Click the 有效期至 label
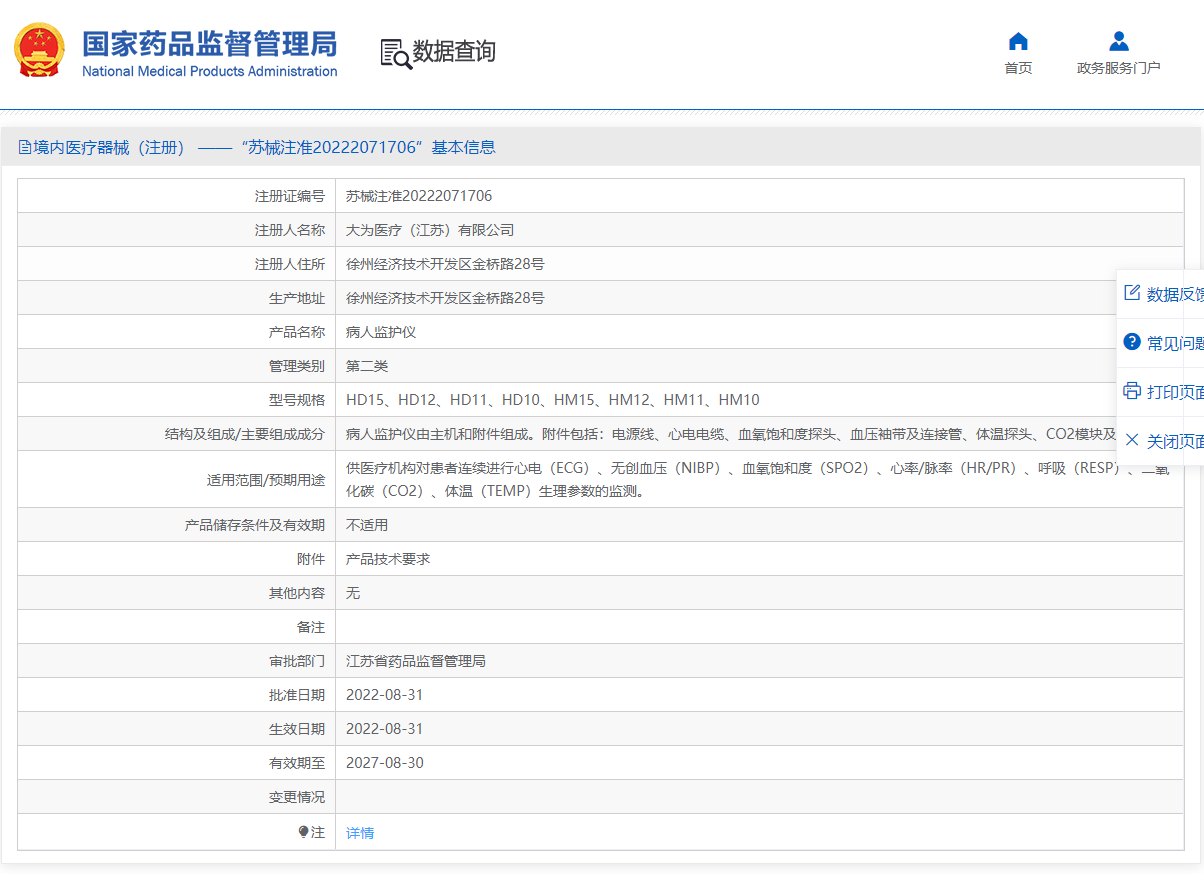This screenshot has width=1204, height=874. (297, 763)
